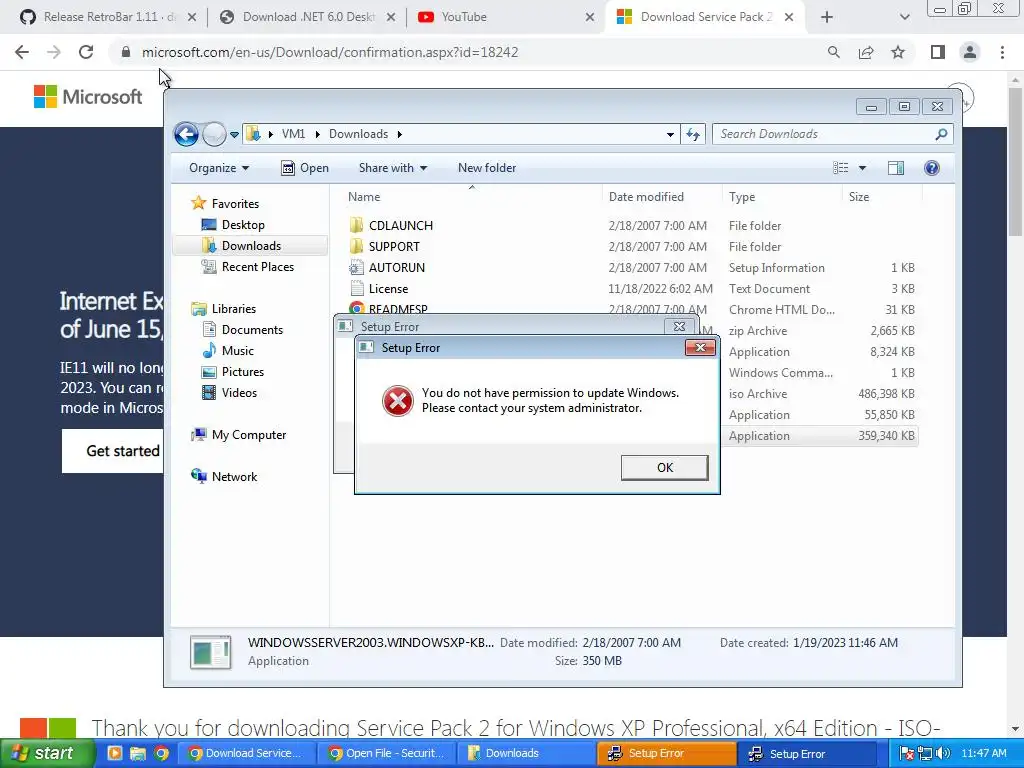Click the 55,850 KB Application row
This screenshot has width=1024, height=768.
(x=822, y=415)
